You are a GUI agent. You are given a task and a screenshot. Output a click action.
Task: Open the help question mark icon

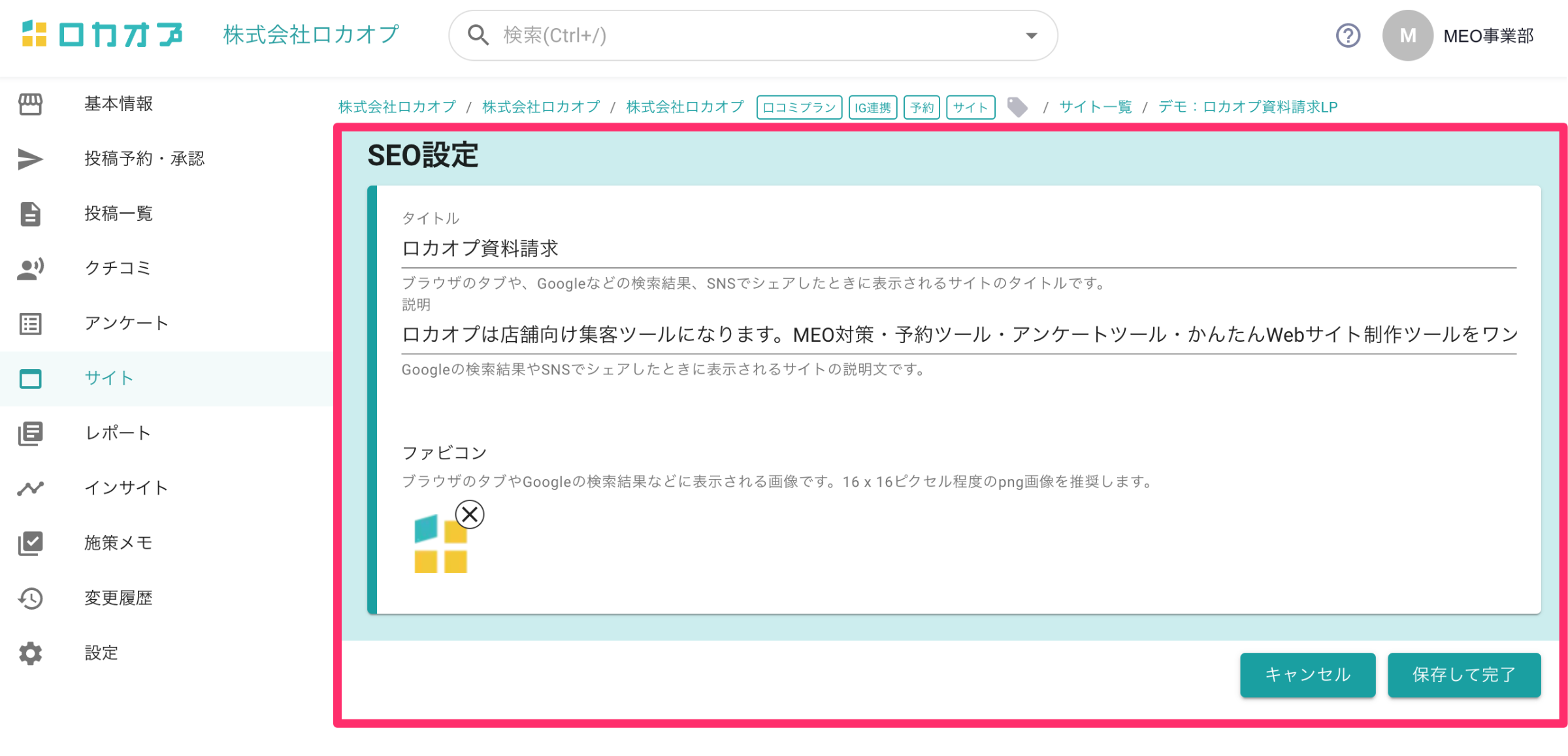1348,35
